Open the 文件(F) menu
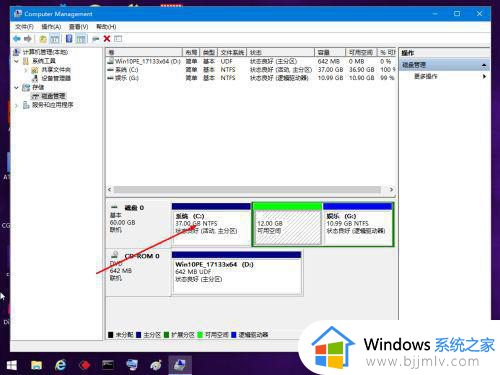The height and width of the screenshot is (375, 500). [24, 27]
